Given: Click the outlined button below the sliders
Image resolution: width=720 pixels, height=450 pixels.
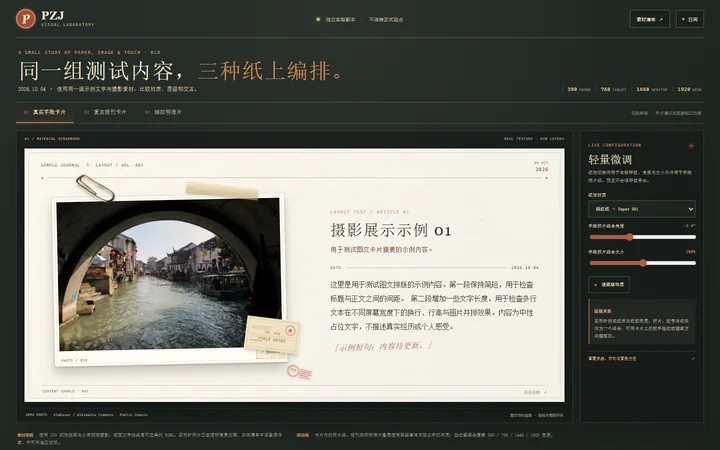Looking at the screenshot, I should tap(608, 285).
